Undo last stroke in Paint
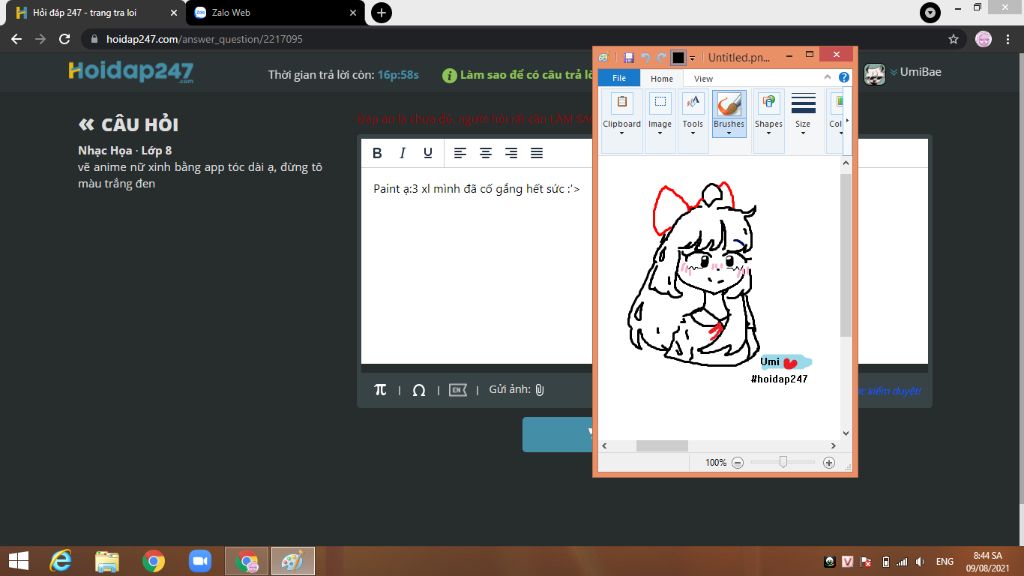This screenshot has width=1024, height=576. (x=645, y=57)
